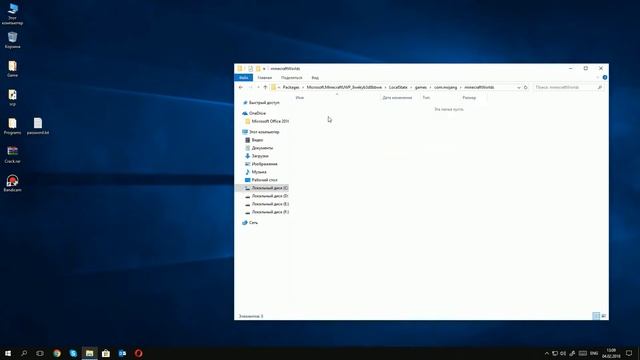
Task: Open the Поделиться ribbon tab
Action: click(291, 78)
